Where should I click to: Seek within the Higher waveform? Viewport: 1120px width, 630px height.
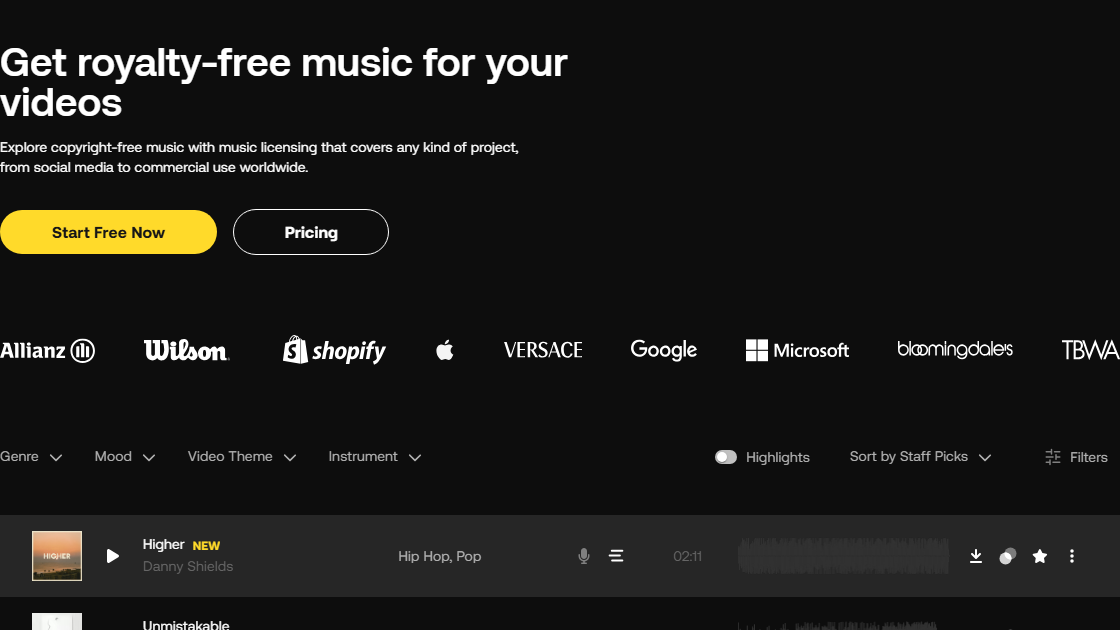point(843,556)
